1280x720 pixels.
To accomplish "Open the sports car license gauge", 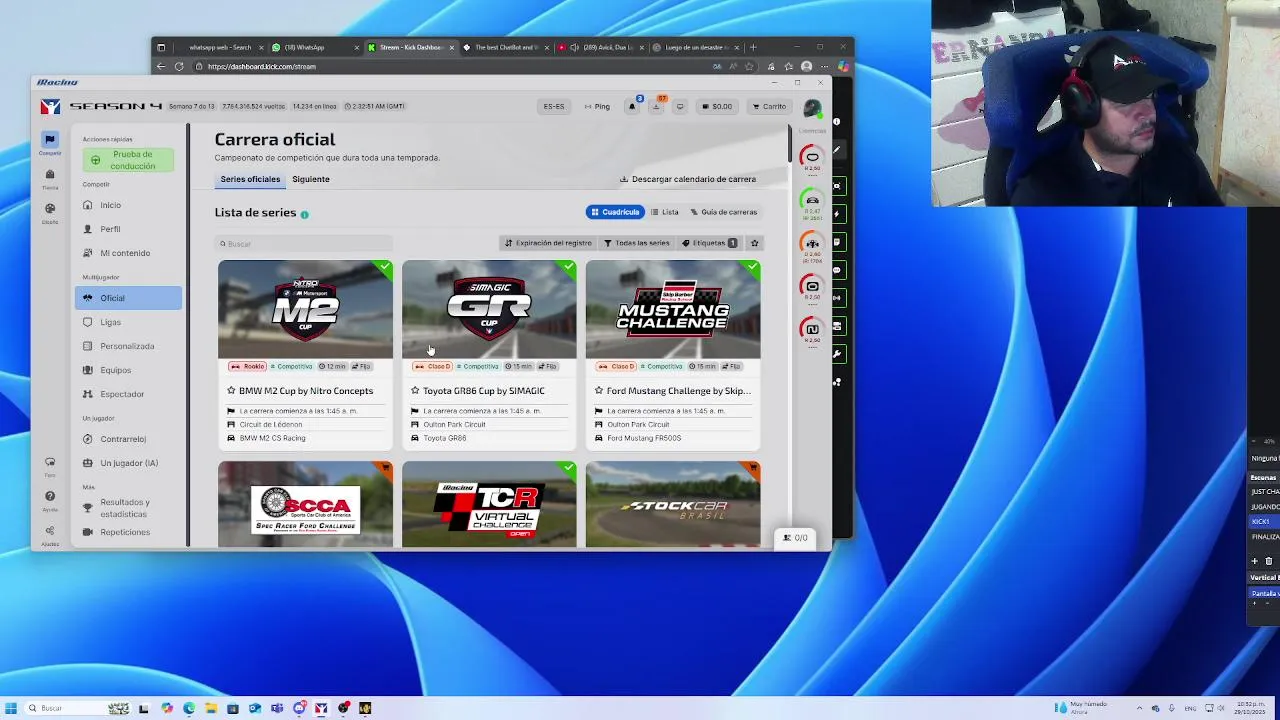I will point(812,201).
